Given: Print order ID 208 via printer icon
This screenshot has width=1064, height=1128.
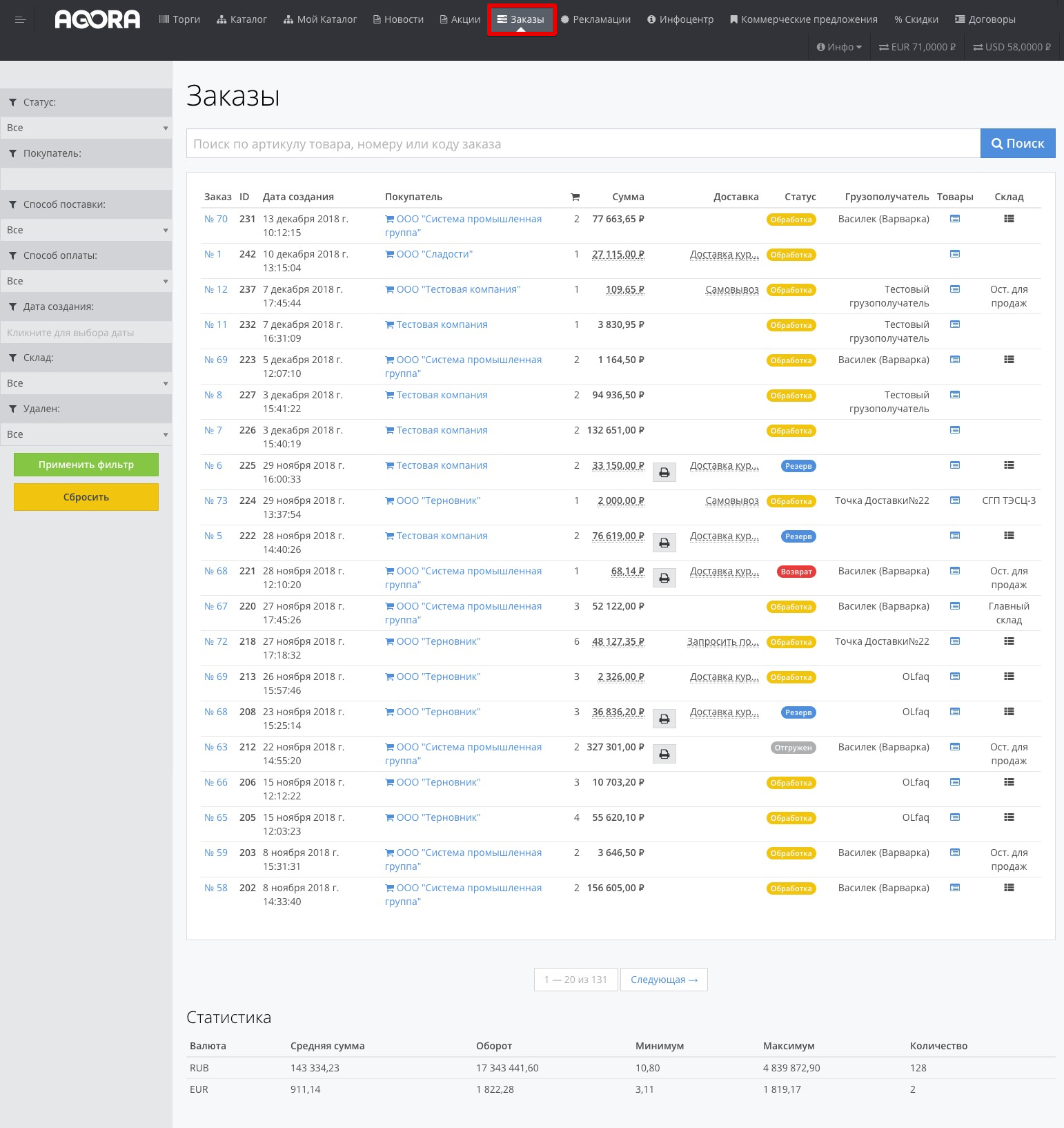Looking at the screenshot, I should point(664,719).
